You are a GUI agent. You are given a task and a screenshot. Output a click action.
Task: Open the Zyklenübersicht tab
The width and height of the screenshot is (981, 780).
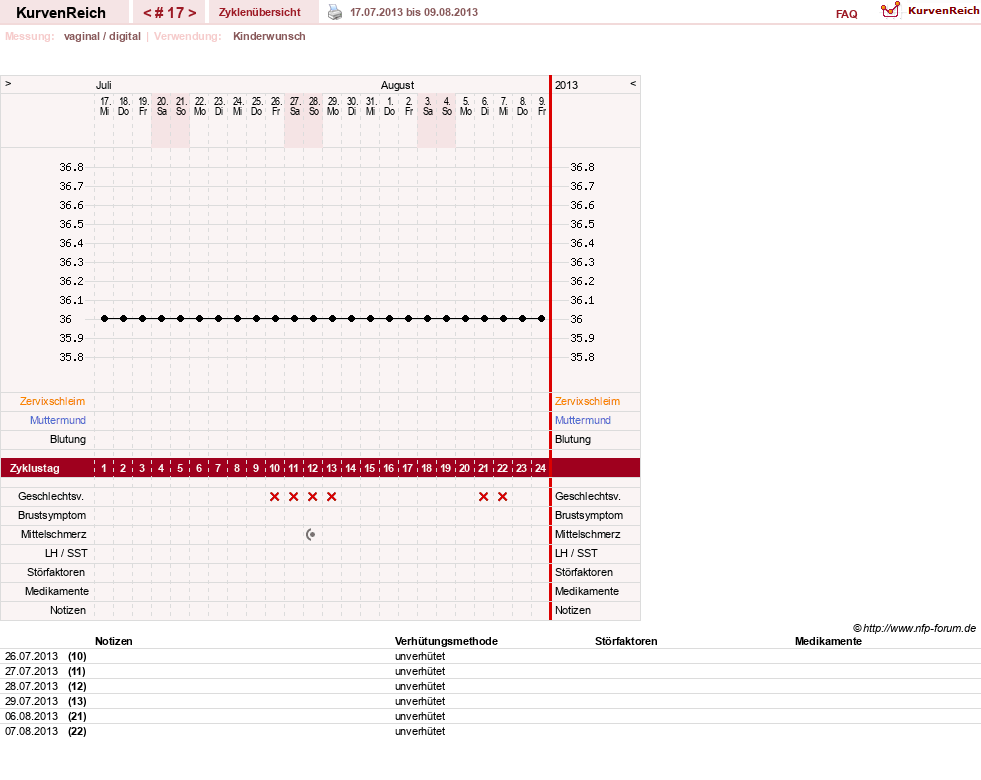point(260,12)
